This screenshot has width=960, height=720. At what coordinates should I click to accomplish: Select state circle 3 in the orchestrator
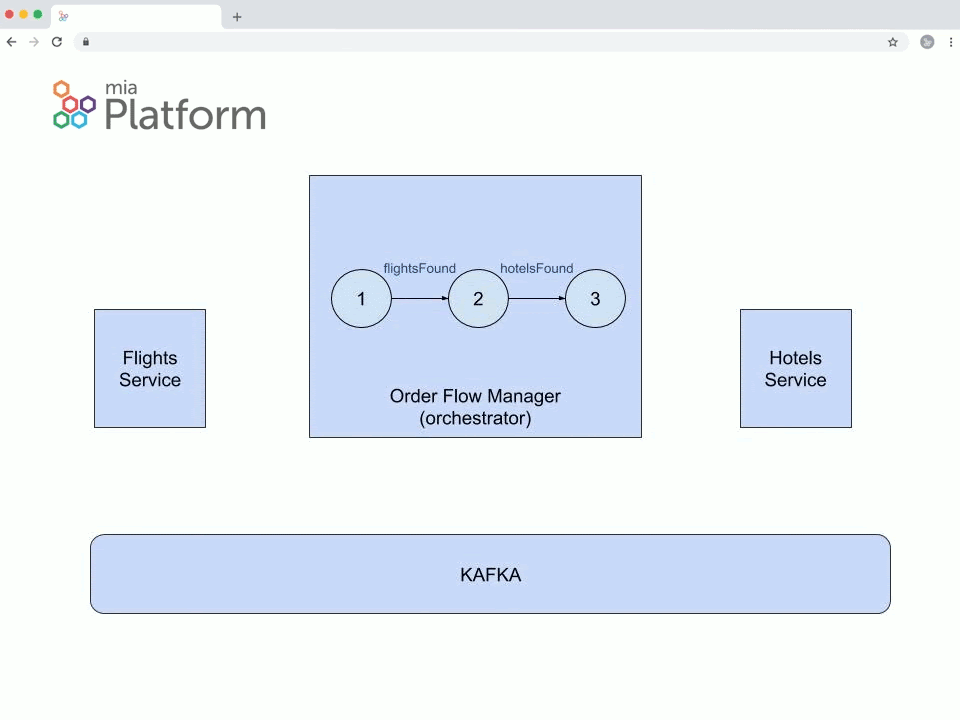coord(595,299)
